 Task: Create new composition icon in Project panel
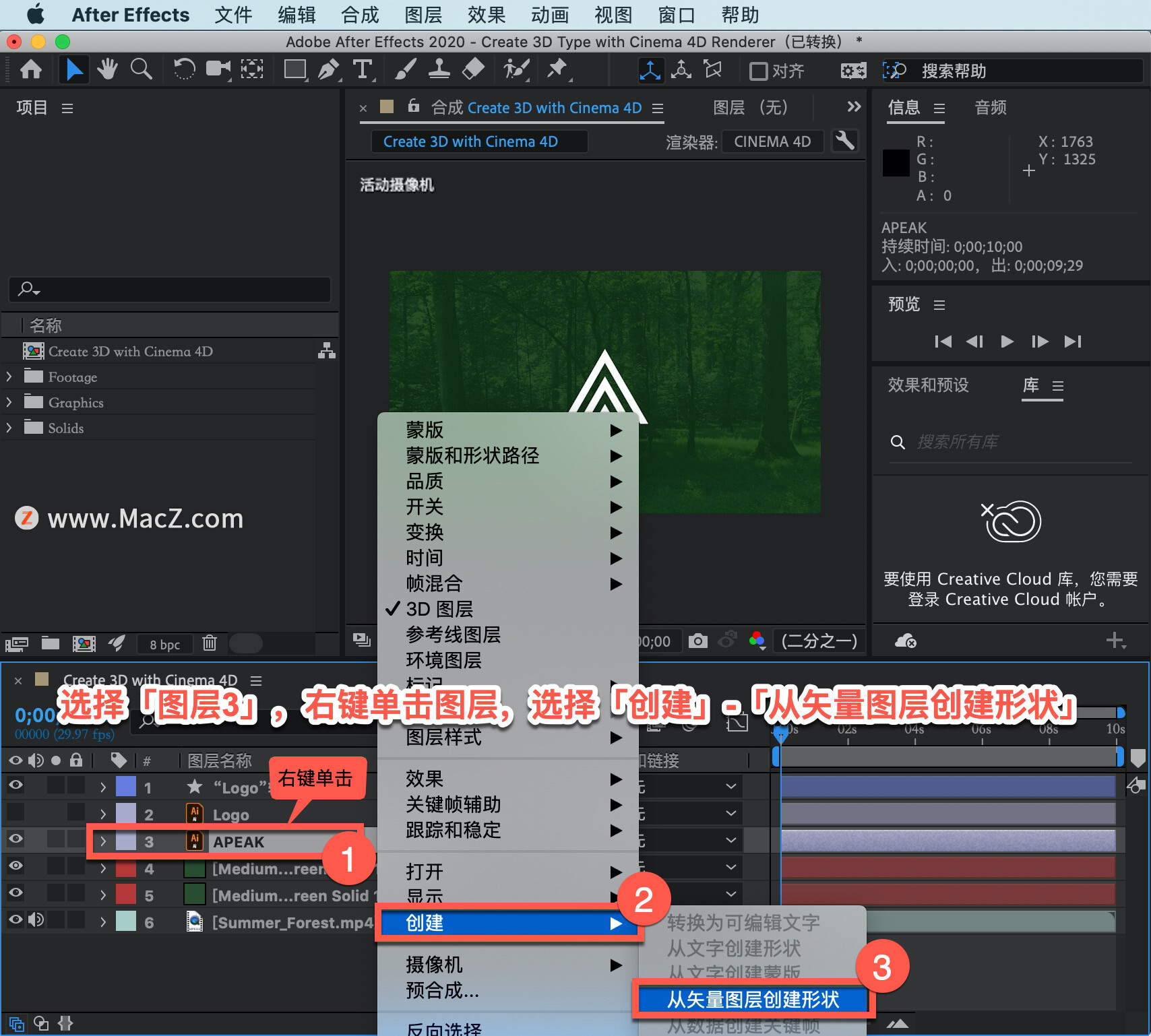point(84,643)
